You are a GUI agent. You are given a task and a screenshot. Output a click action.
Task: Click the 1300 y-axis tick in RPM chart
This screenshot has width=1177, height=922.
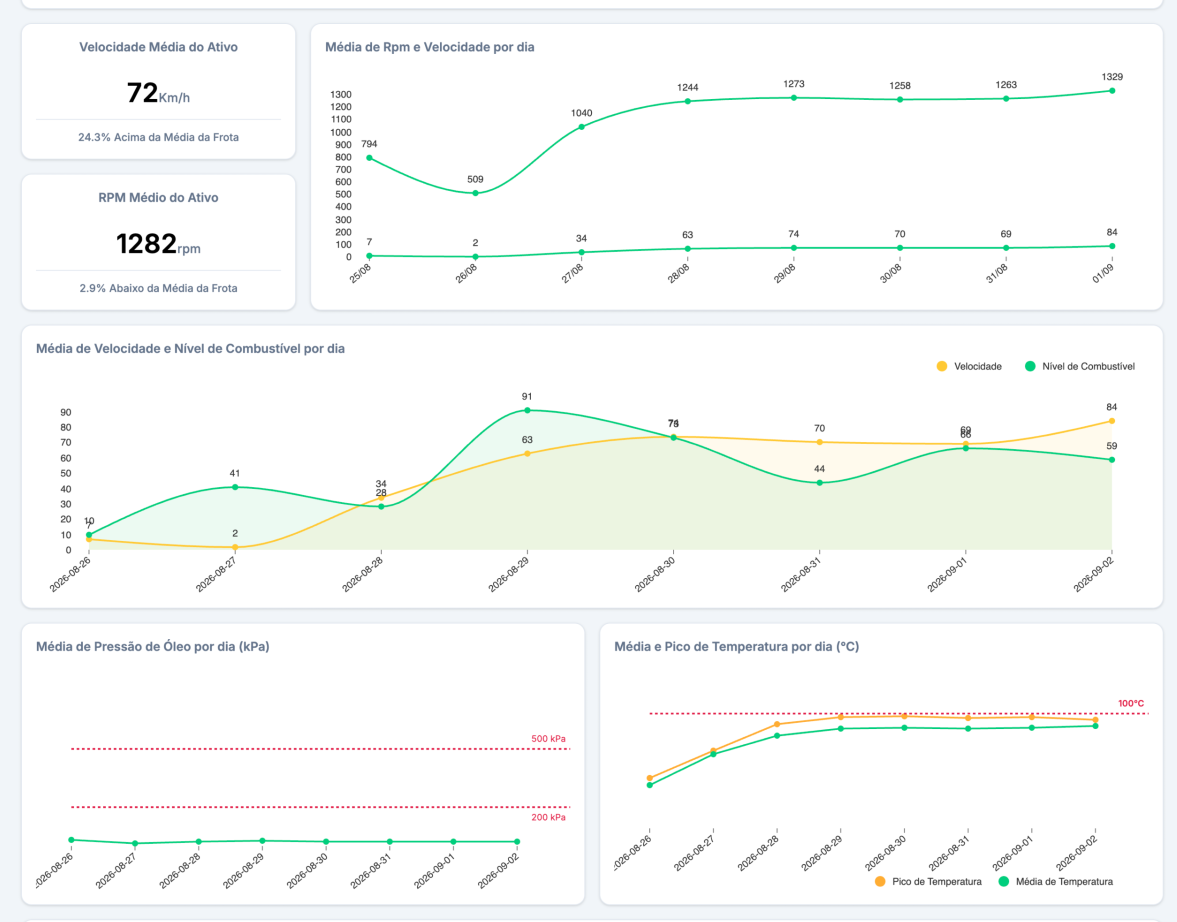click(x=341, y=95)
